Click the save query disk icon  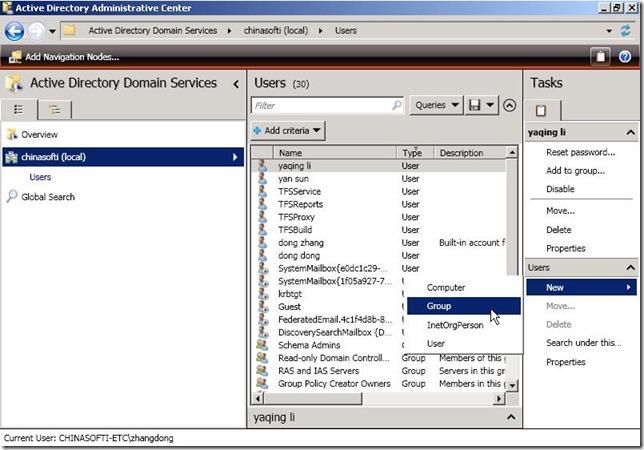pos(474,105)
